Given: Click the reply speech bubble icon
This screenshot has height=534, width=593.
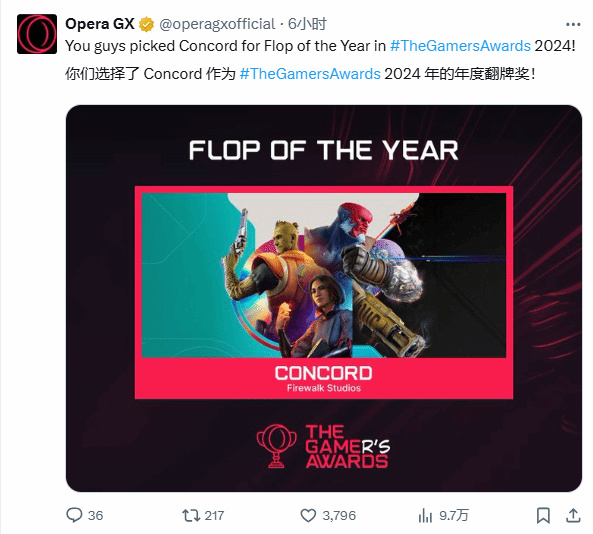Looking at the screenshot, I should [x=74, y=515].
